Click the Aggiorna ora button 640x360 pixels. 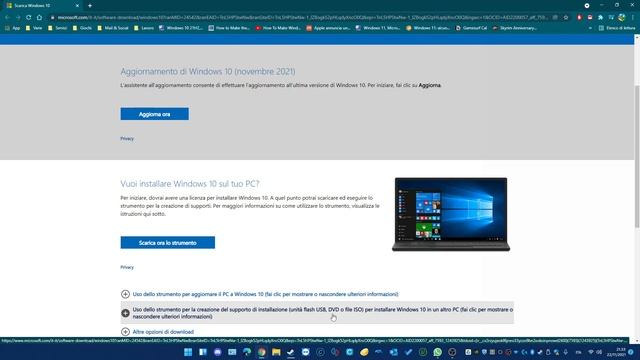click(x=154, y=114)
